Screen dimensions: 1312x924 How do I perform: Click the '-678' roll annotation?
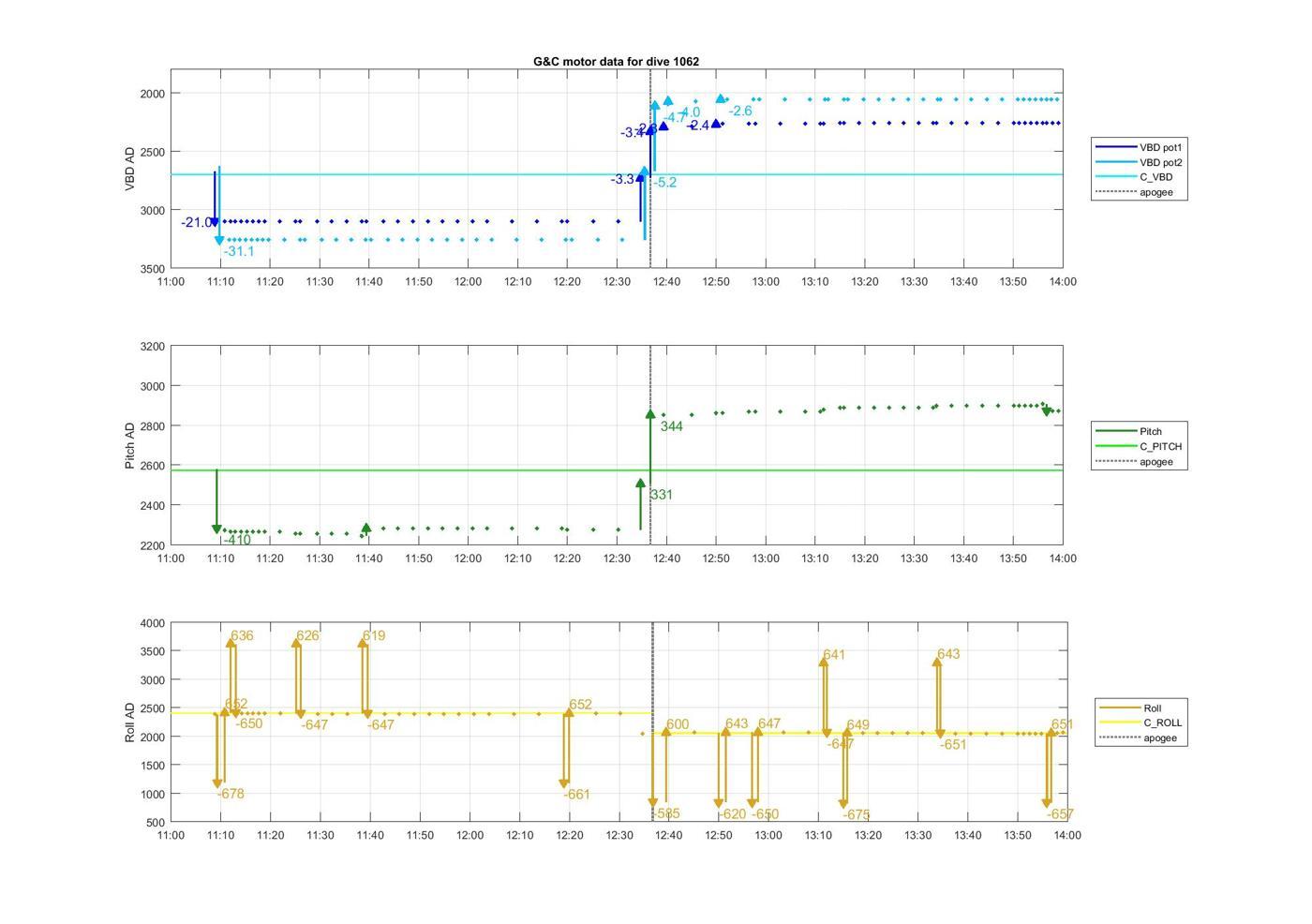[231, 794]
